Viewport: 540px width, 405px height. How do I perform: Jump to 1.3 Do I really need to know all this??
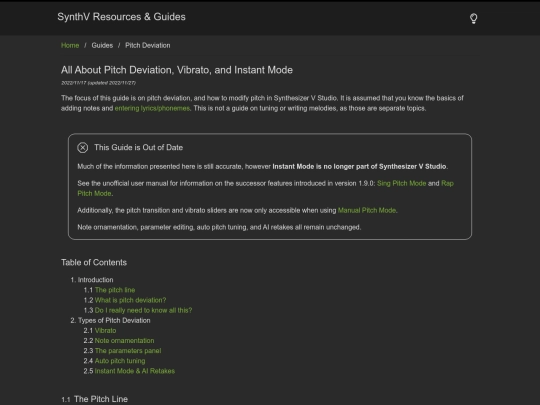(x=143, y=310)
